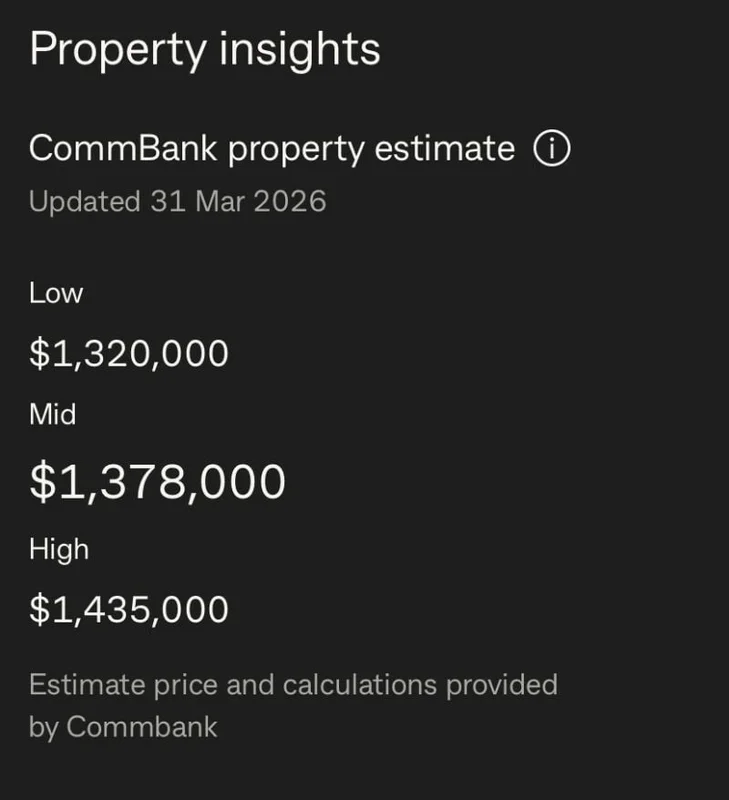Select the High estimate label
The height and width of the screenshot is (800, 729).
coord(59,549)
